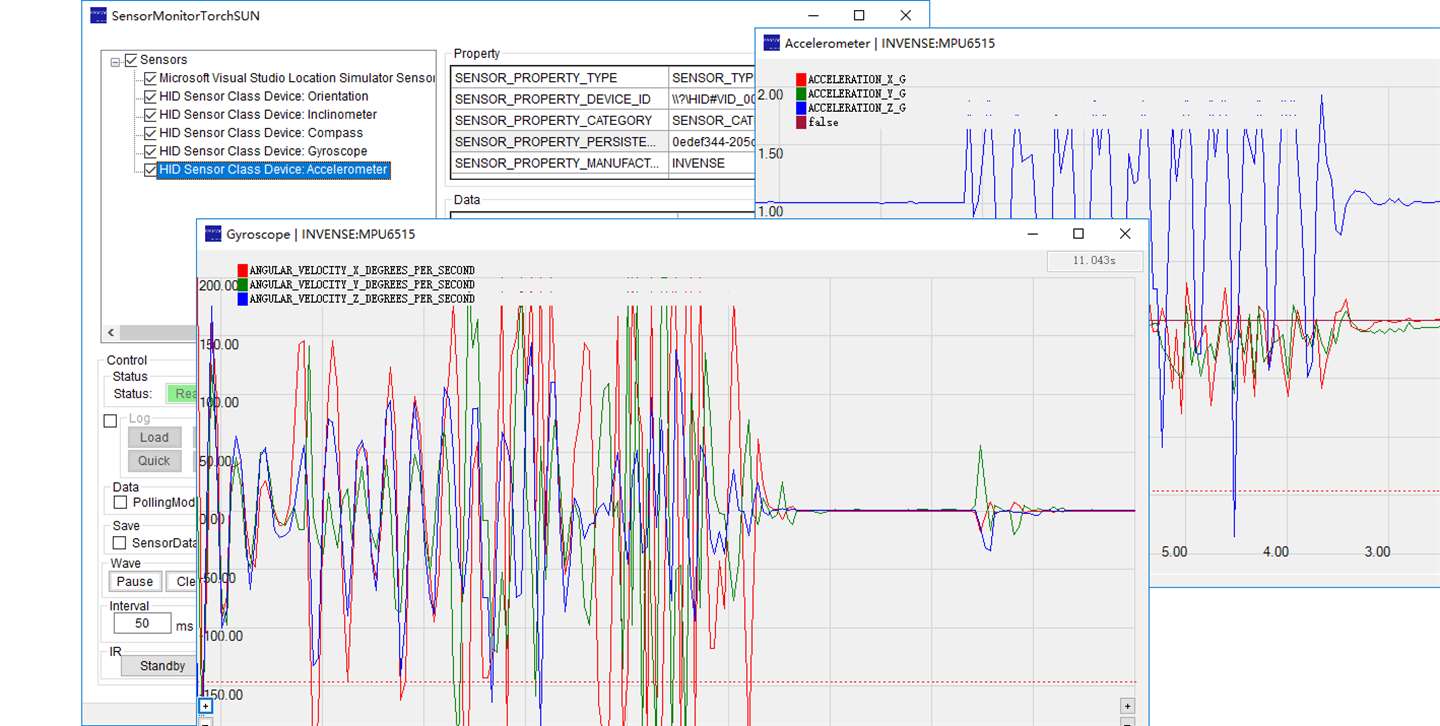Click the red ANGULAR_VELOCITY_X legend swatch
The image size is (1440, 726).
tap(243, 270)
